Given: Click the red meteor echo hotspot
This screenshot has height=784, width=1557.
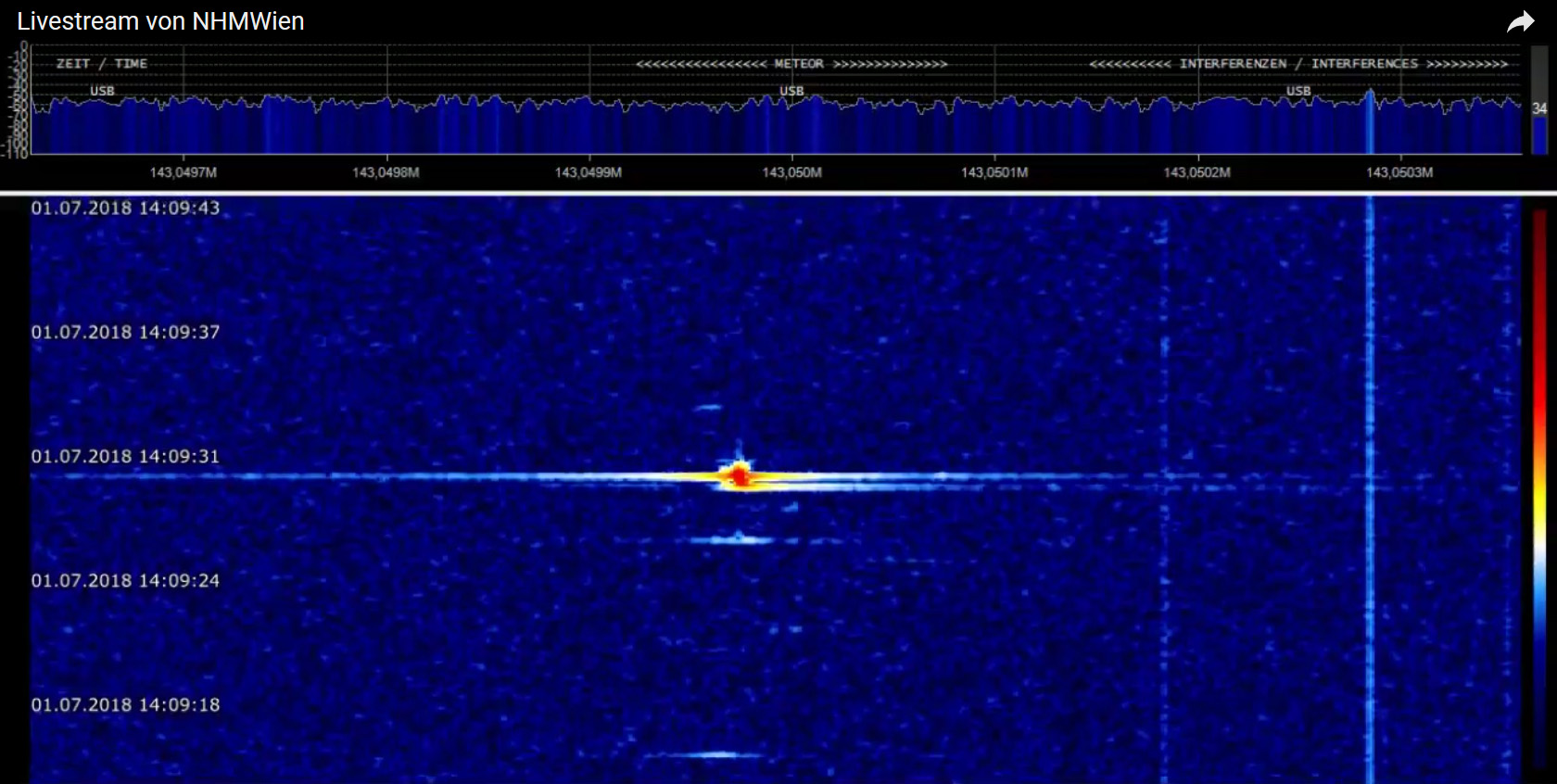Looking at the screenshot, I should tap(739, 476).
